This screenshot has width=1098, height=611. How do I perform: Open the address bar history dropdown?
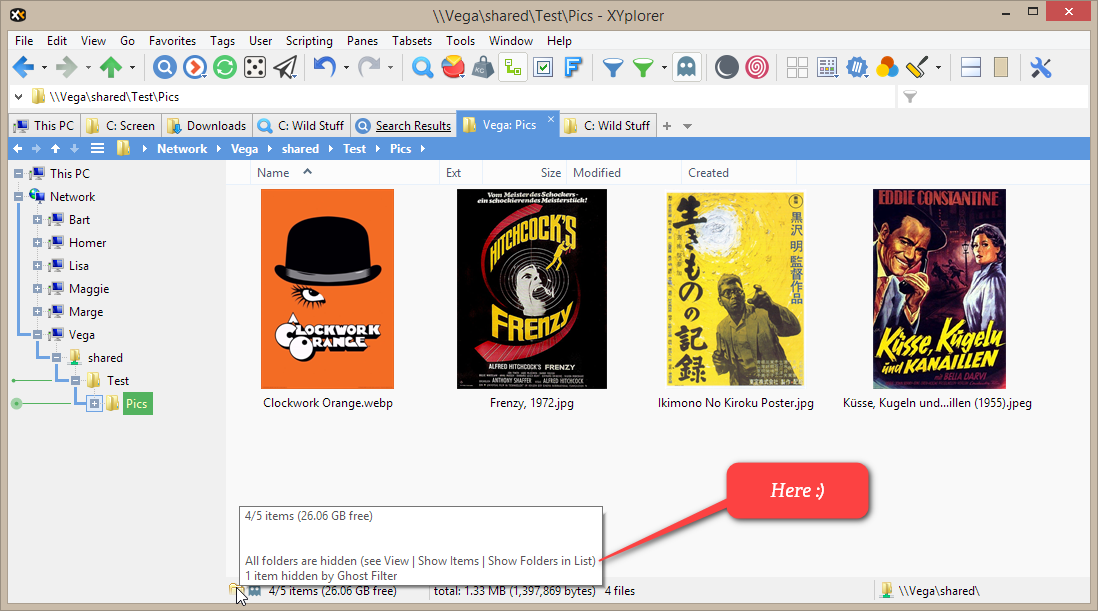[x=18, y=97]
